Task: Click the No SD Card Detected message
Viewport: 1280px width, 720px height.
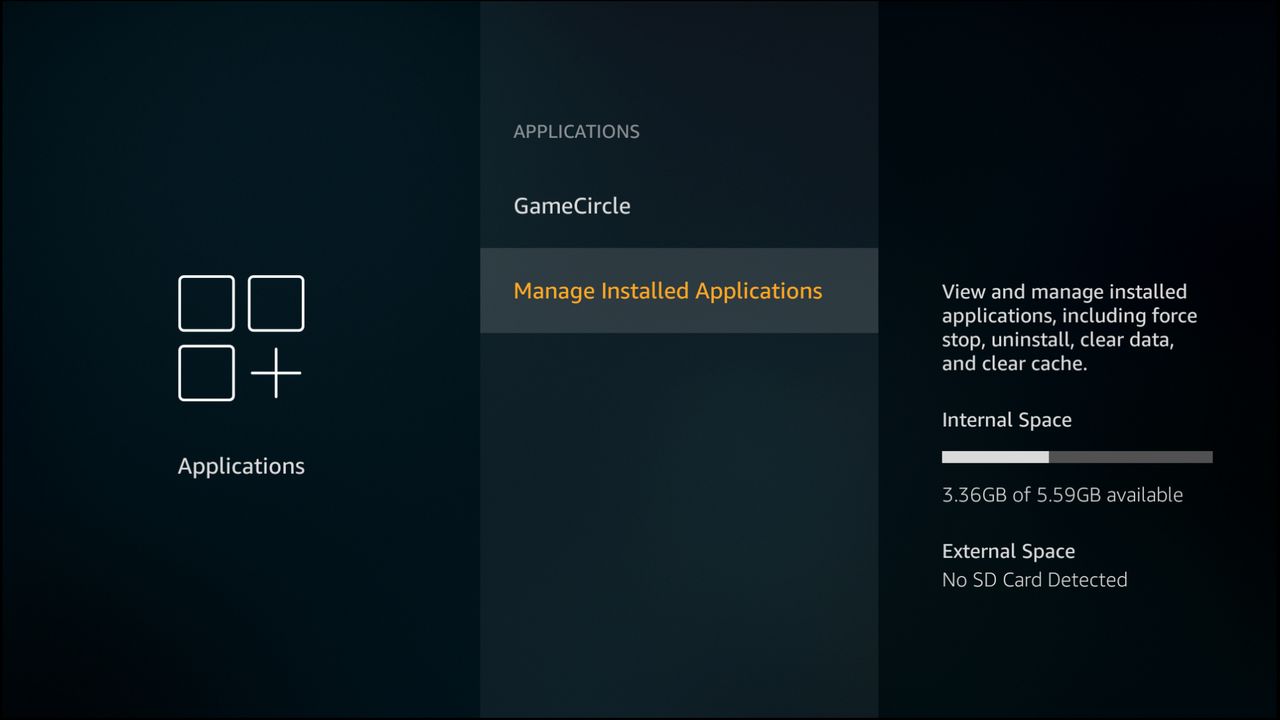Action: point(1034,579)
